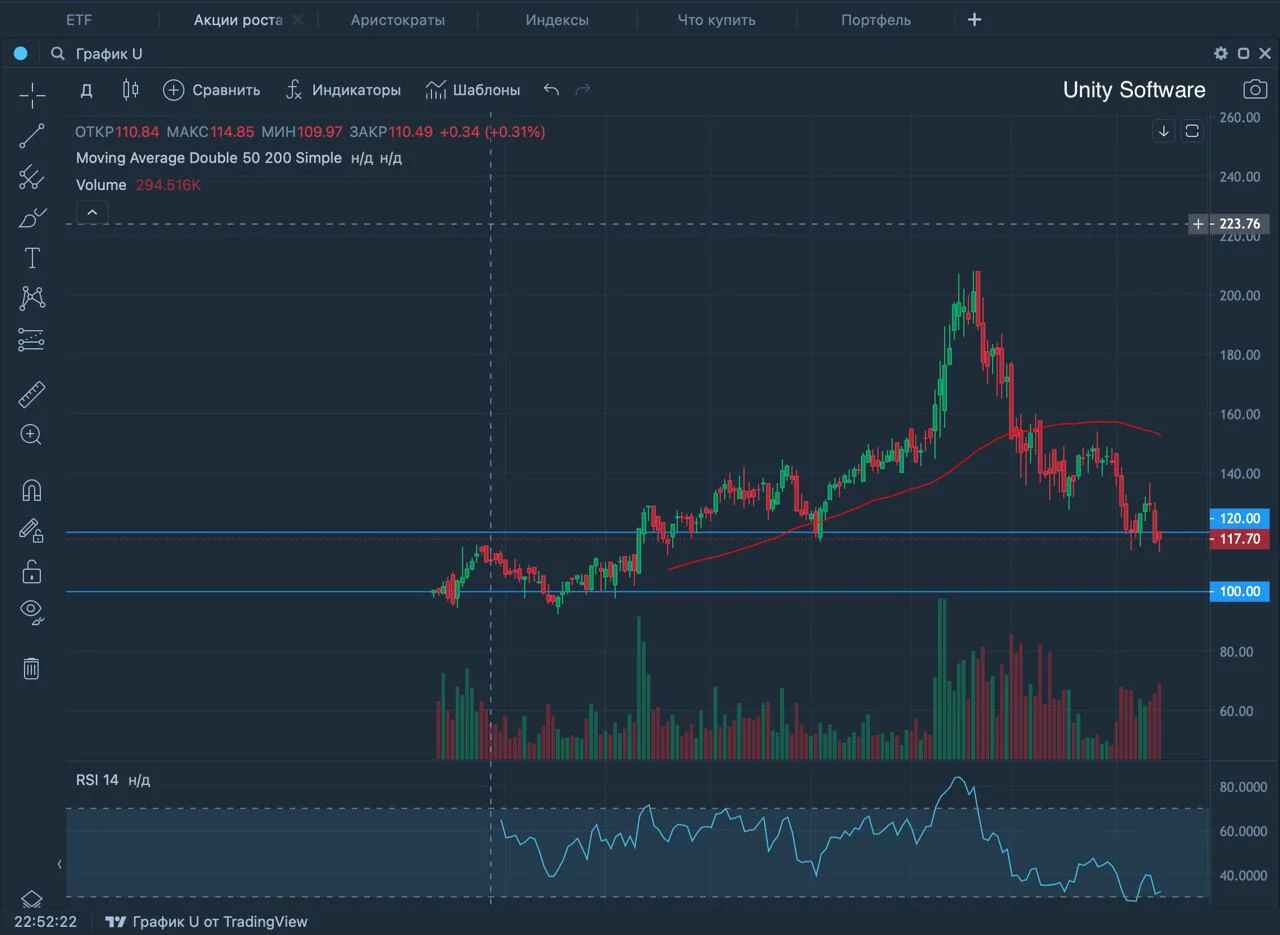Image resolution: width=1280 pixels, height=935 pixels.
Task: Select the Volume indicator legend
Action: click(x=101, y=185)
